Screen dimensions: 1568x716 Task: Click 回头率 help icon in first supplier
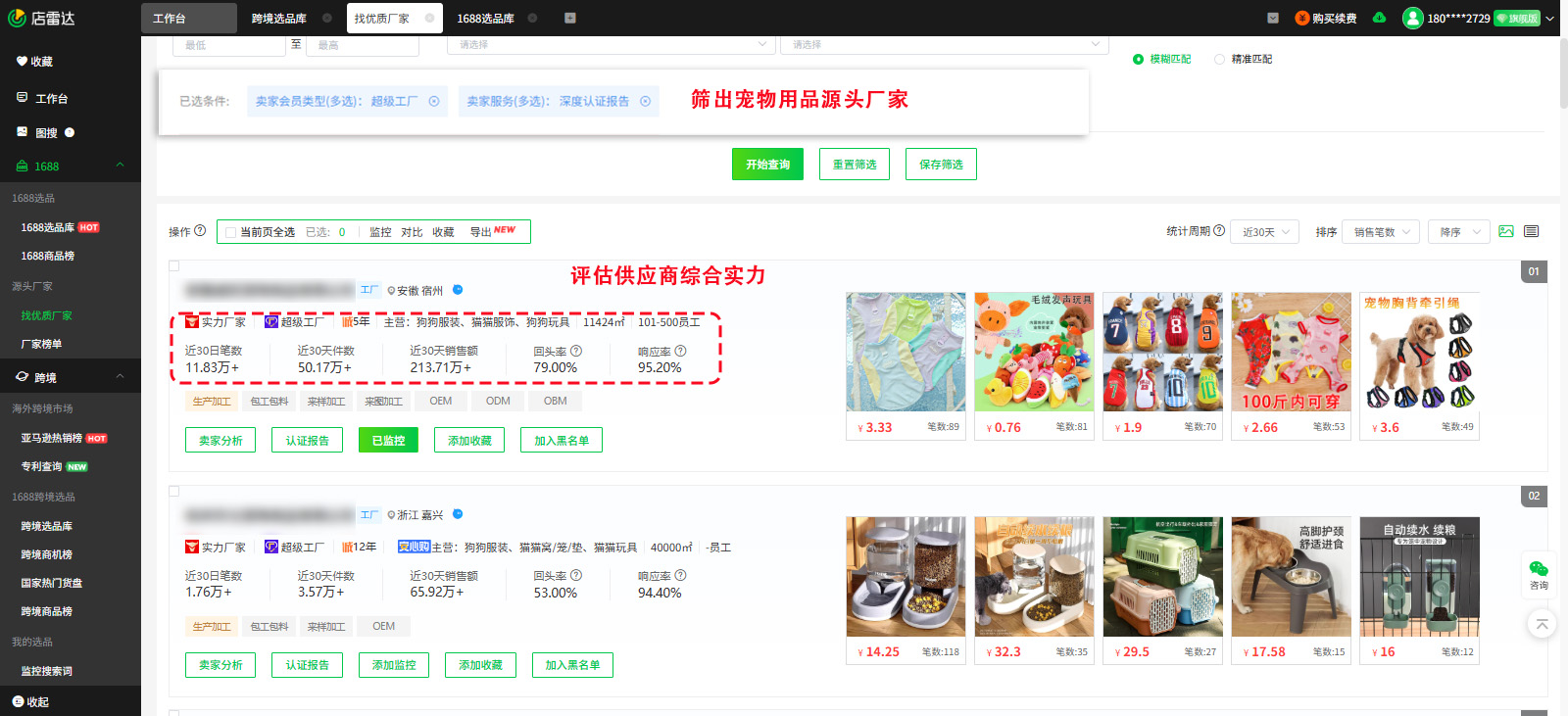pos(576,351)
